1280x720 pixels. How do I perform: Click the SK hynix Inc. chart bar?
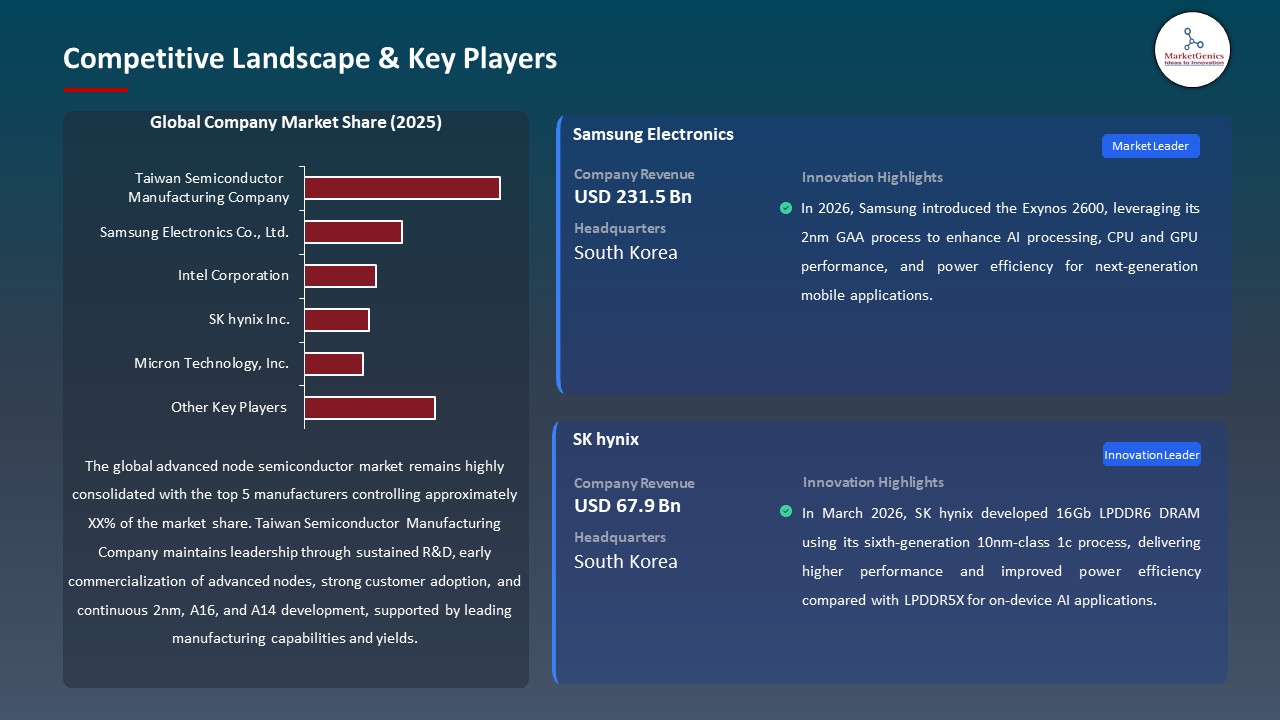tap(337, 320)
